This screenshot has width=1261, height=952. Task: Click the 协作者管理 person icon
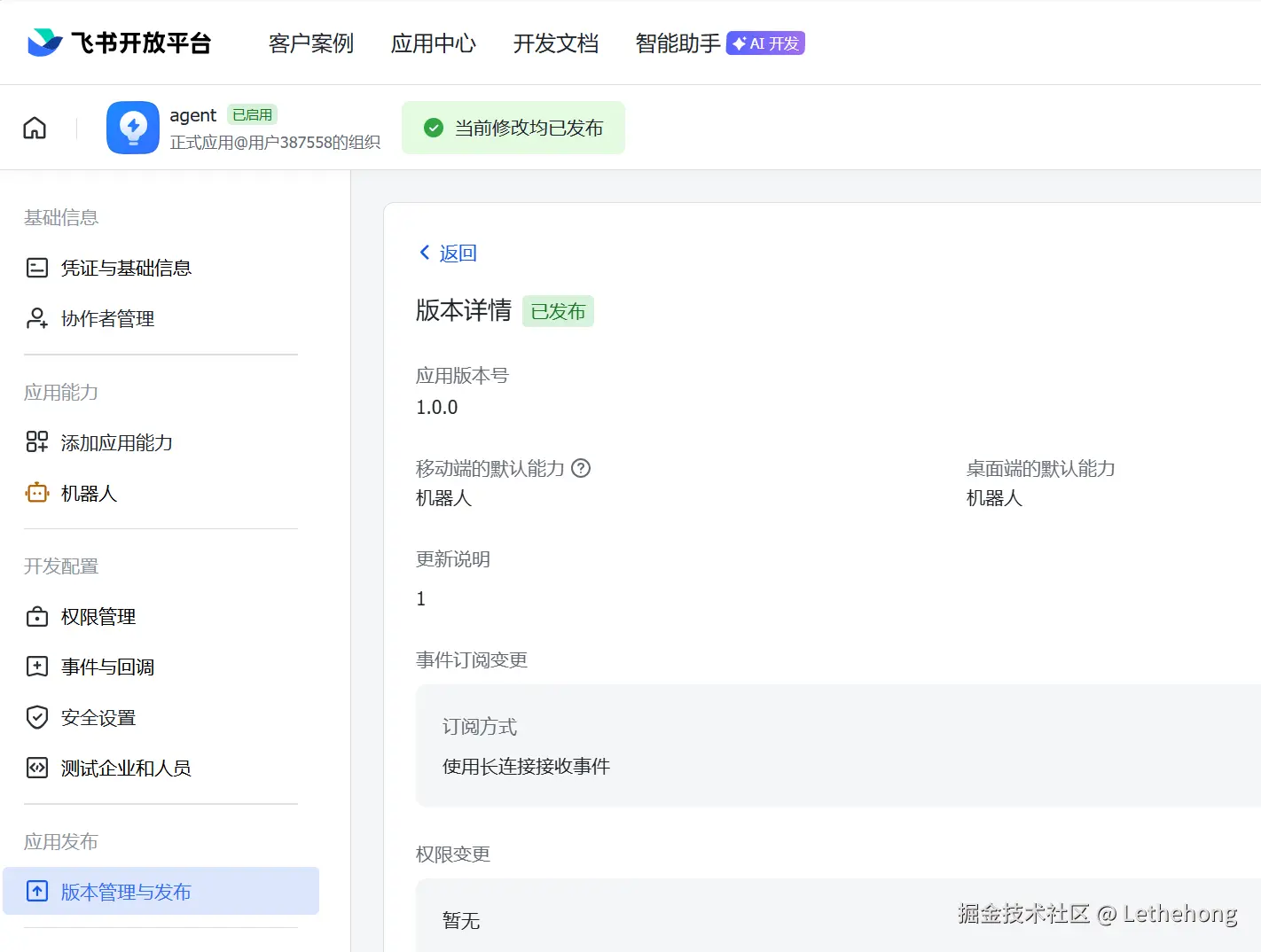point(37,318)
